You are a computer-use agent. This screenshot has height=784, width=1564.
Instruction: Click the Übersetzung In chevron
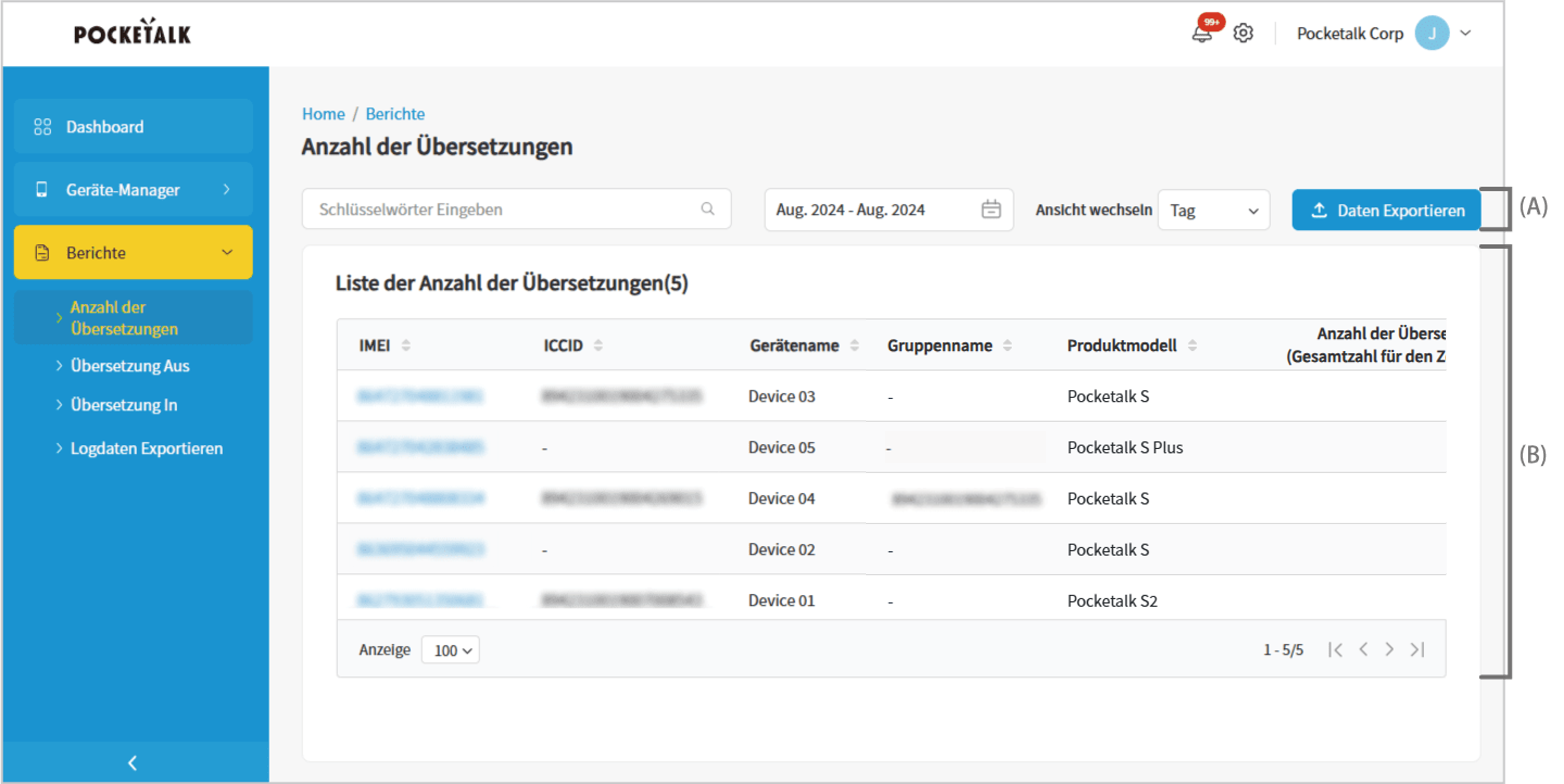(59, 405)
